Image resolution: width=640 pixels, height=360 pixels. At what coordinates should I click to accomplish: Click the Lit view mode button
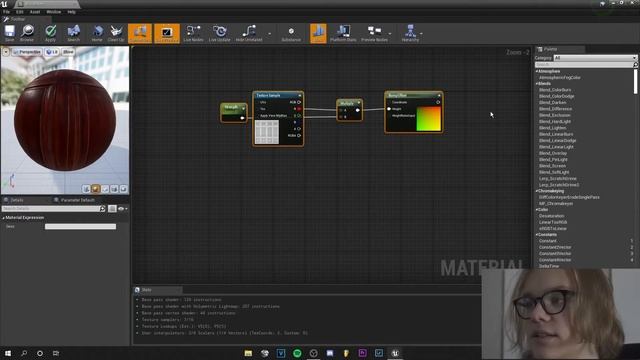pos(52,52)
